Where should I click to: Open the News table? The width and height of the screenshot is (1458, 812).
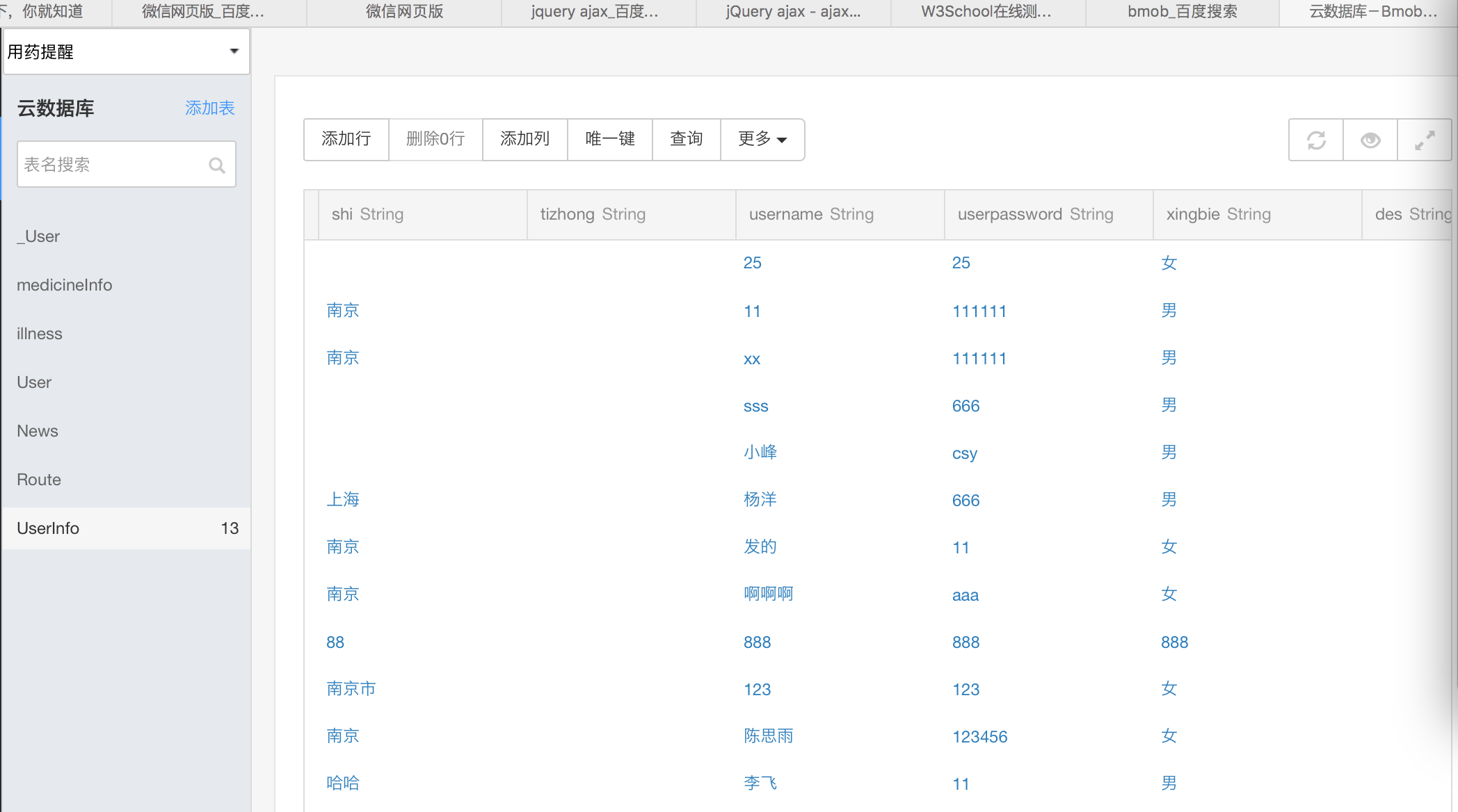pyautogui.click(x=38, y=431)
